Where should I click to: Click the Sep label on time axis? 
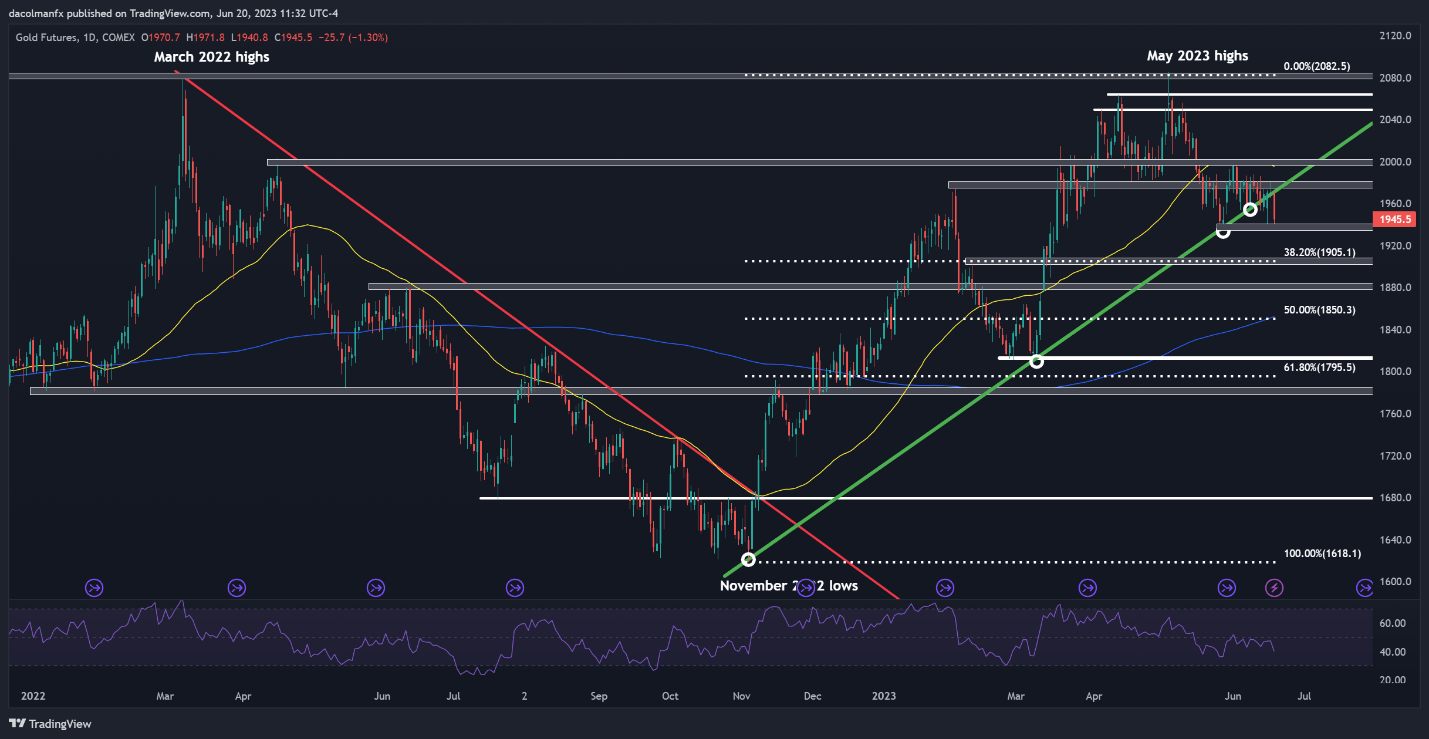pos(599,694)
